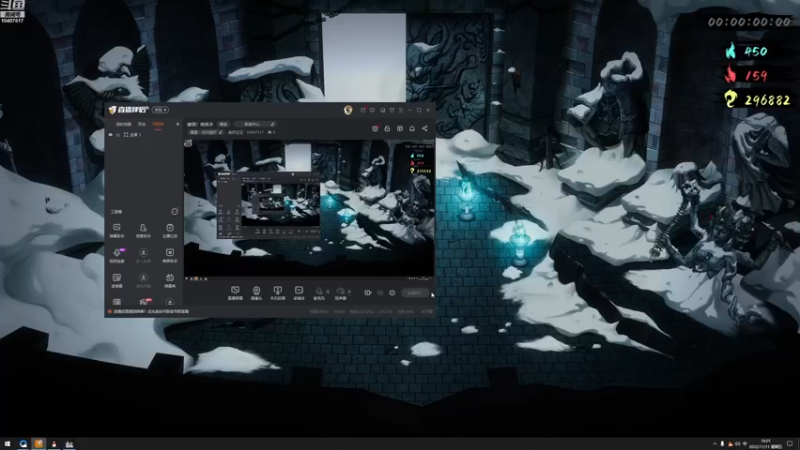Click the pill button after the room title text

tap(223, 124)
